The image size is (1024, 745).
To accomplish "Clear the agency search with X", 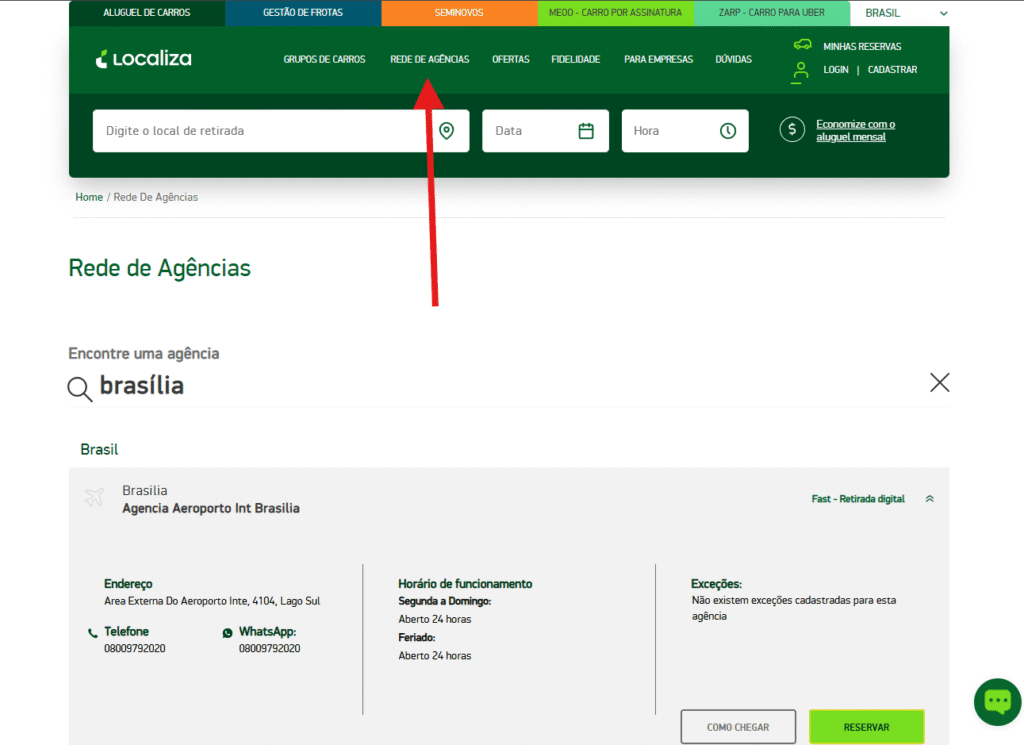I will 939,382.
